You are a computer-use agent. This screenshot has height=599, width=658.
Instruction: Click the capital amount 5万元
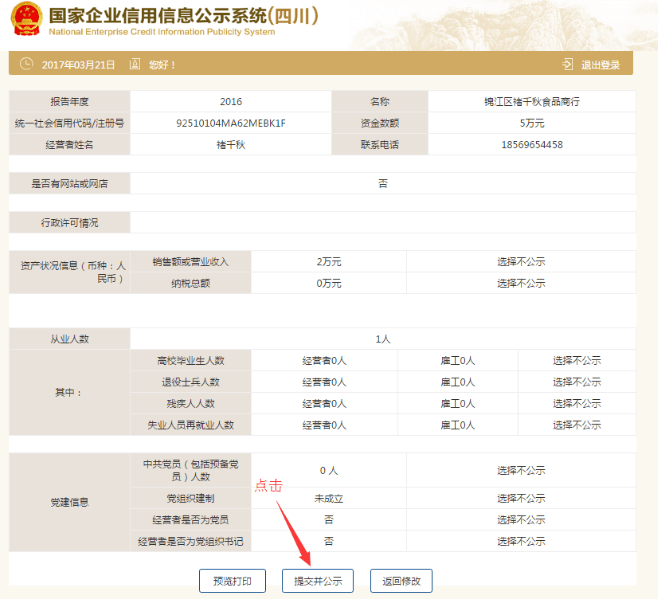click(532, 123)
